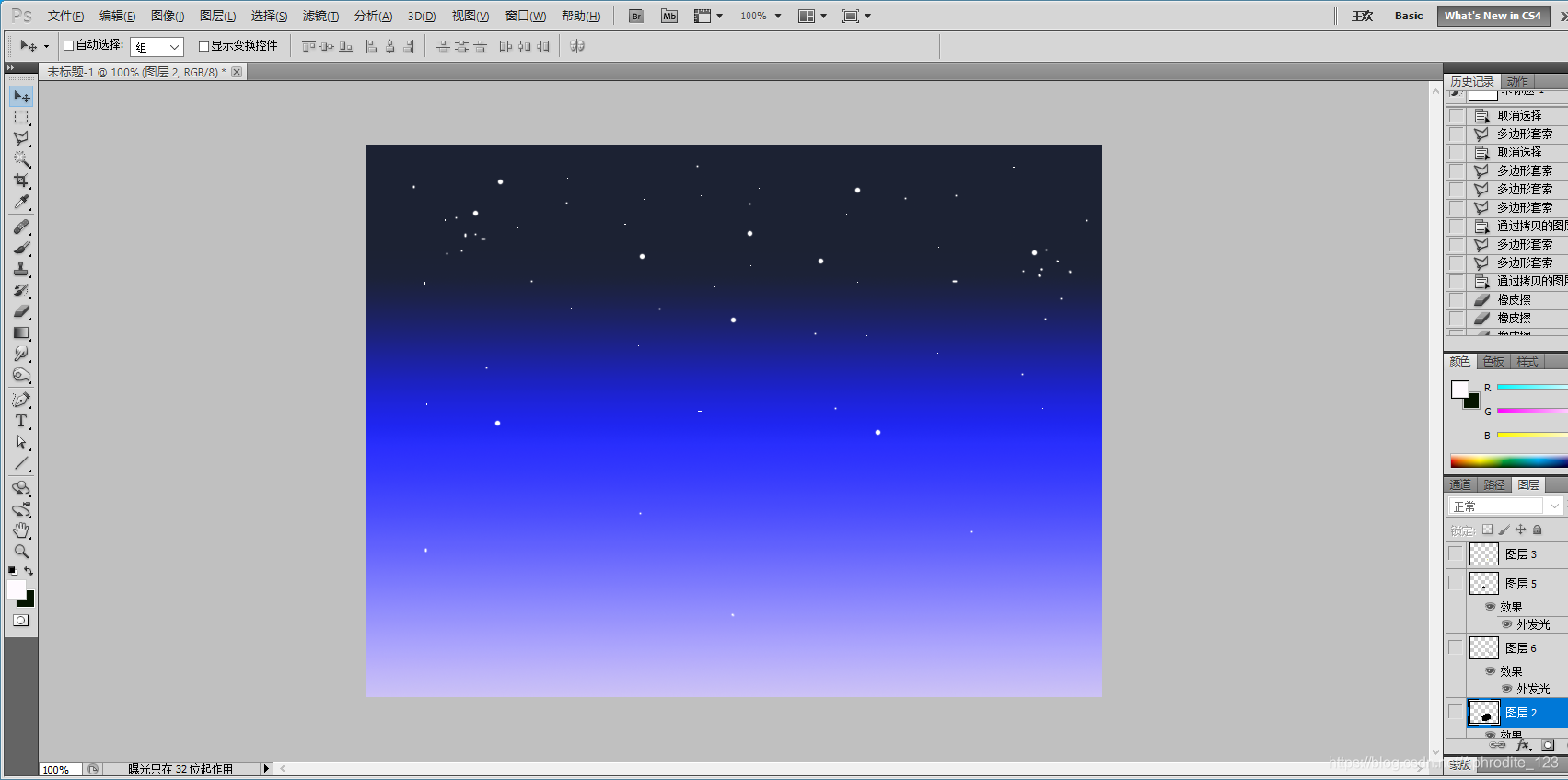Image resolution: width=1568 pixels, height=780 pixels.
Task: Select the Gradient tool
Action: pyautogui.click(x=21, y=332)
